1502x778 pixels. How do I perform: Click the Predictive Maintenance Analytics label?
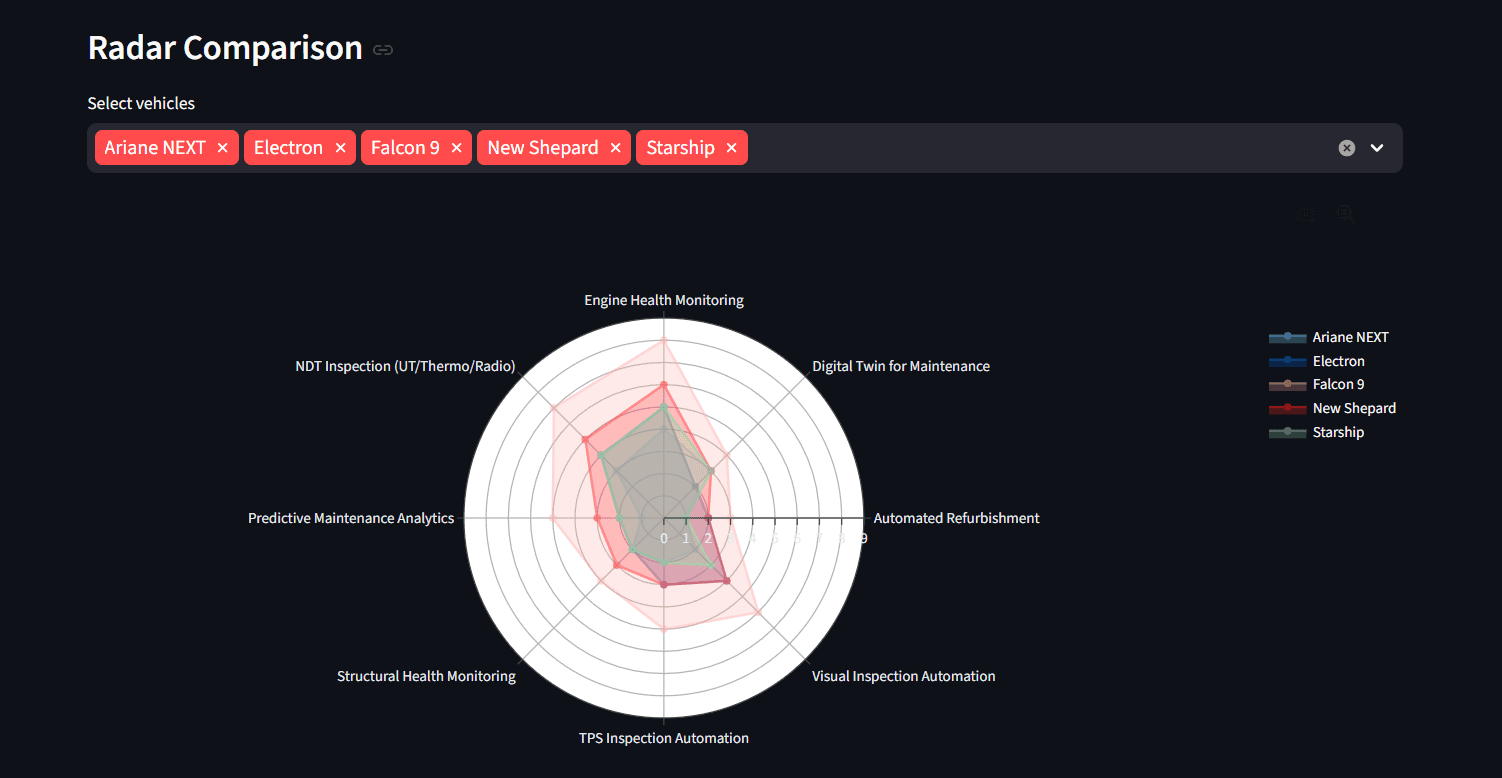(x=351, y=518)
